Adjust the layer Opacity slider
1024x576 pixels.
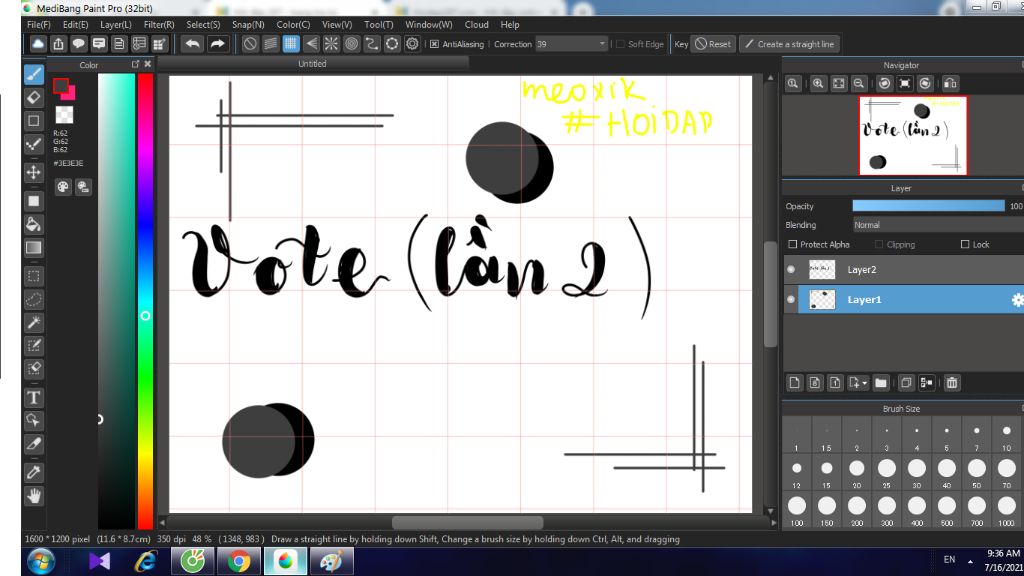tap(928, 206)
